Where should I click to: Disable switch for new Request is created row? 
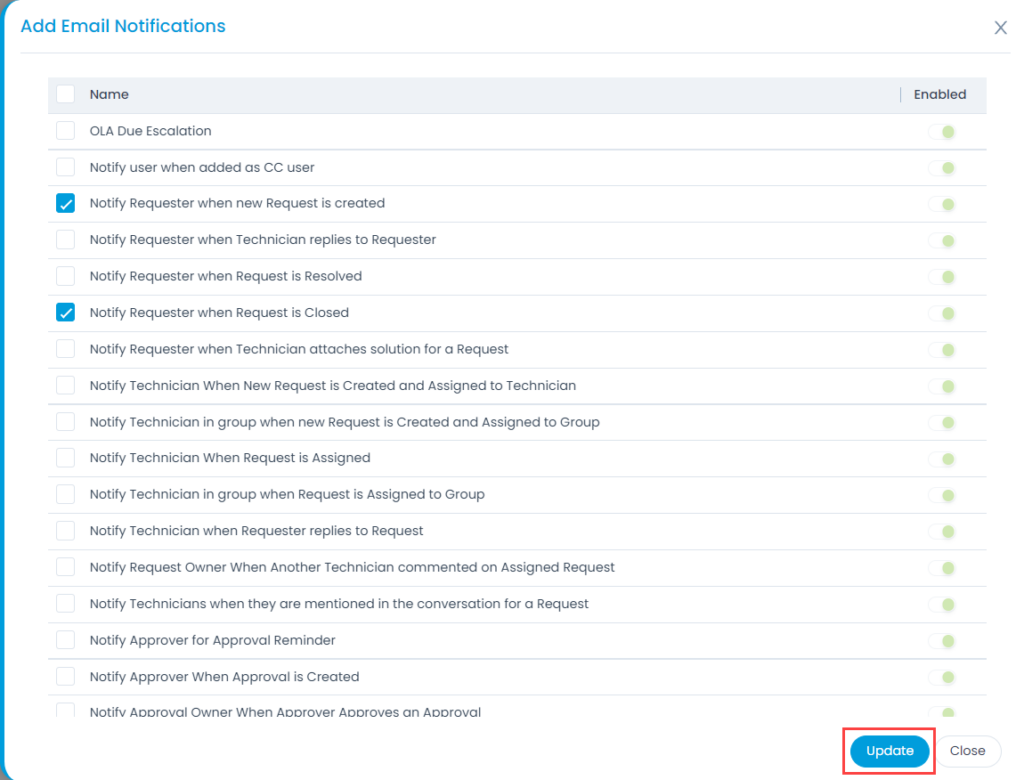942,204
